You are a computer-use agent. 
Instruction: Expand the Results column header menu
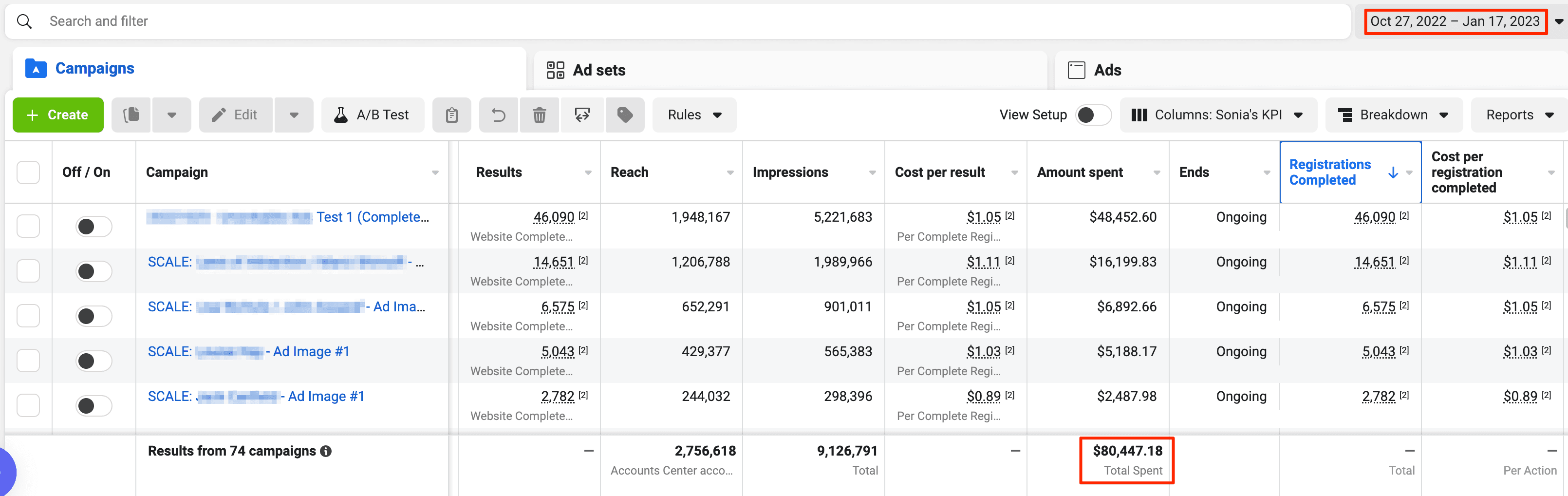coord(588,173)
